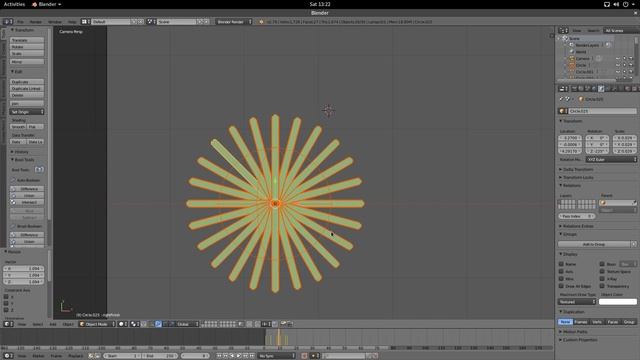Open the Render menu

point(36,22)
